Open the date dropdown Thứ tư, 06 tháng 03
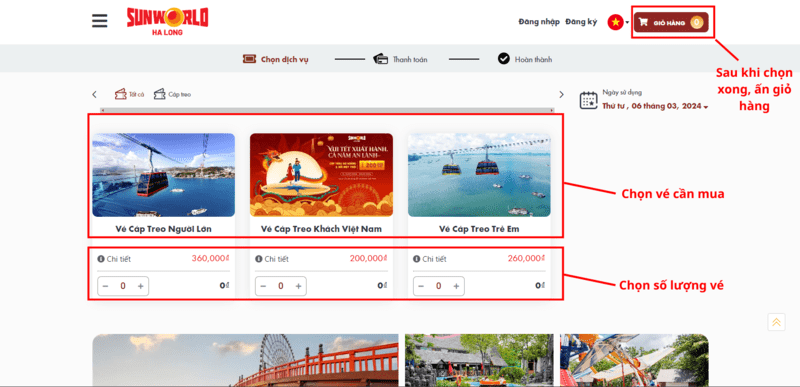The height and width of the screenshot is (387, 800). 655,106
